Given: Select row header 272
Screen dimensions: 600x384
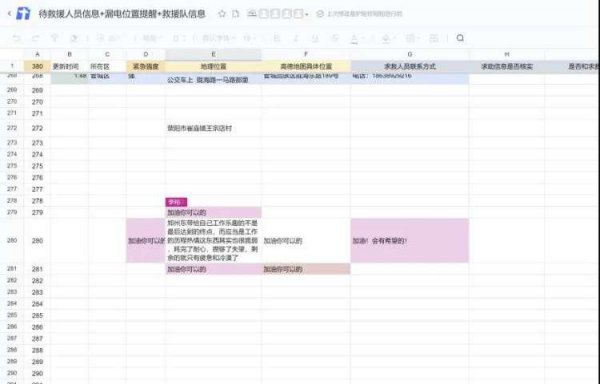Looking at the screenshot, I should 12,128.
